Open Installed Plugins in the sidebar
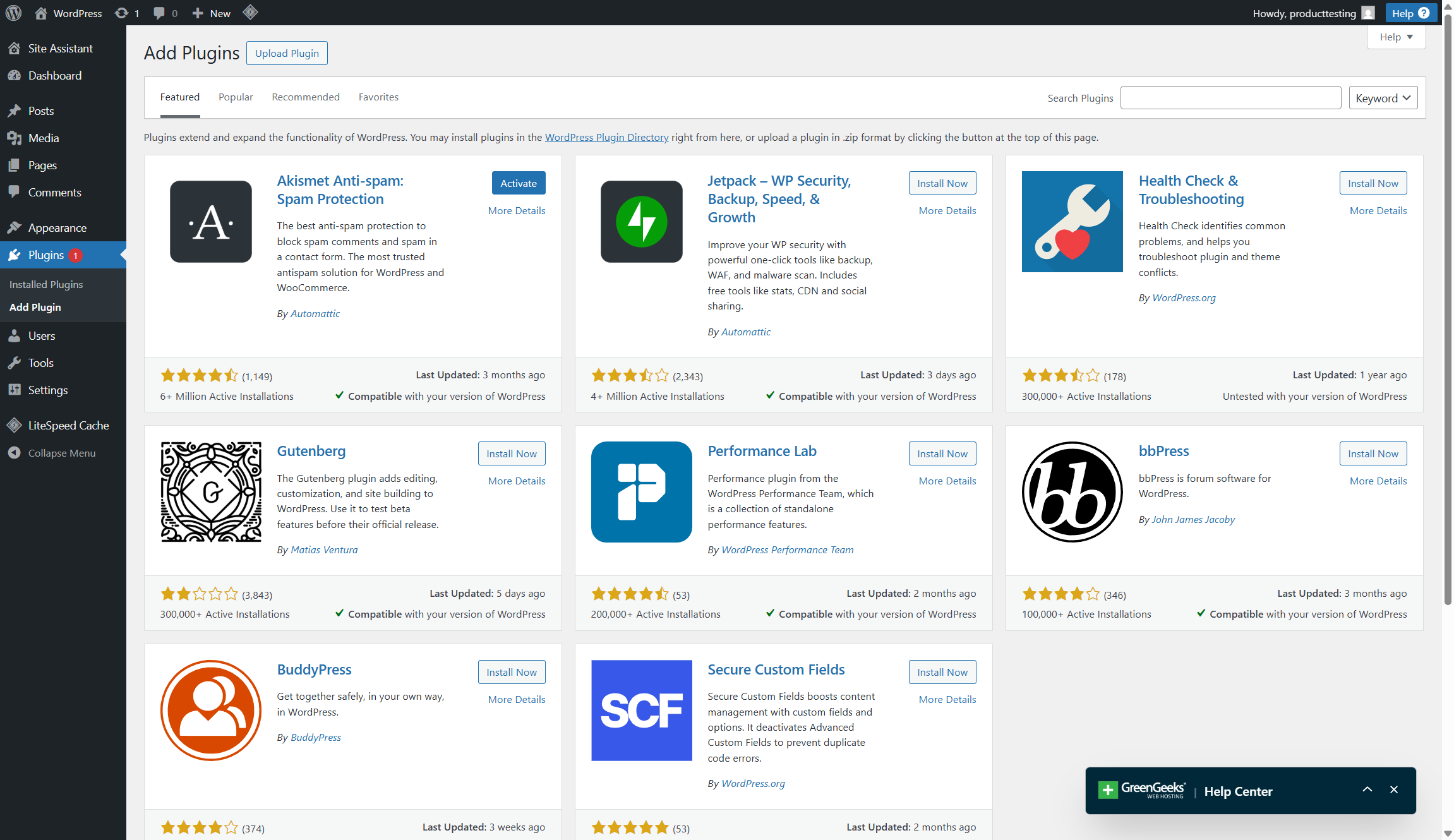The width and height of the screenshot is (1454, 840). point(46,284)
